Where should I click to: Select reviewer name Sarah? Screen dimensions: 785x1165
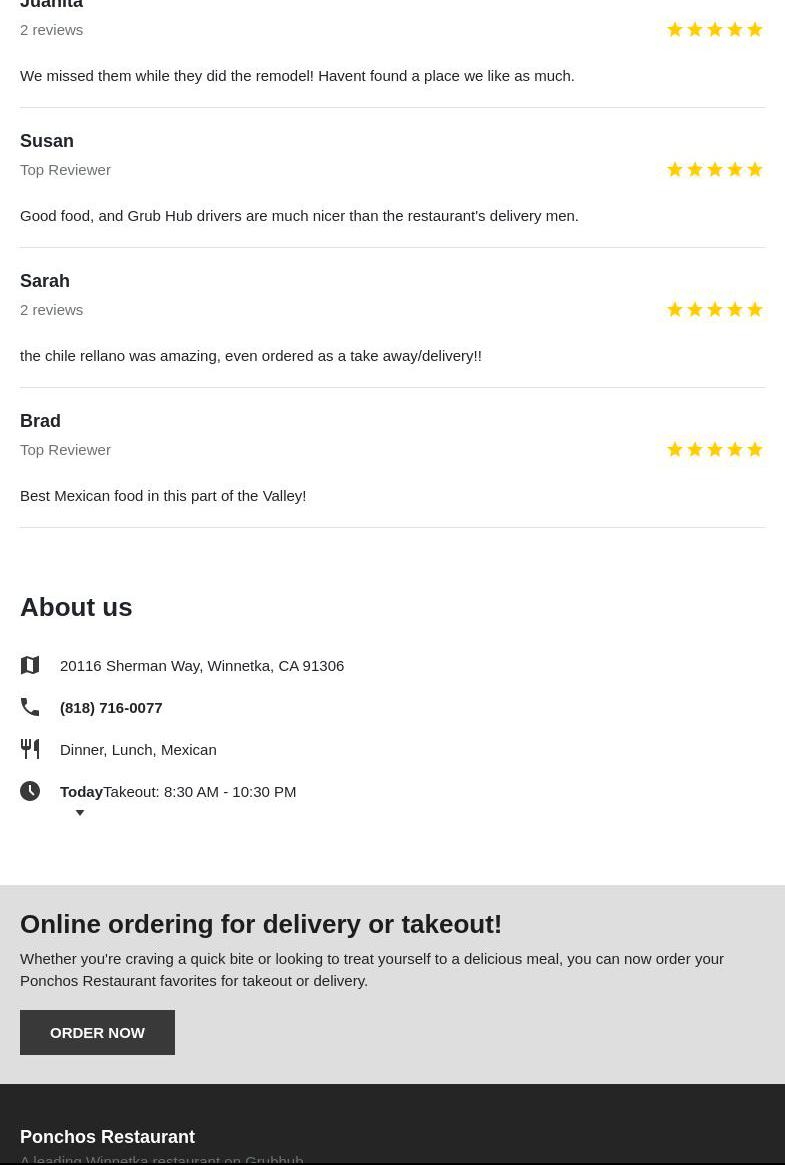coord(45,281)
